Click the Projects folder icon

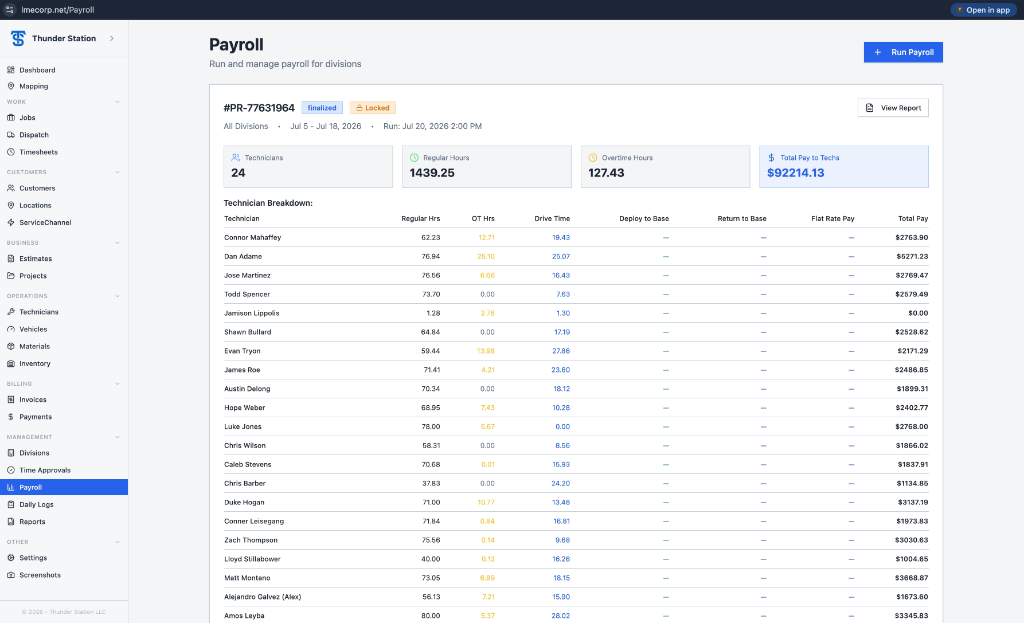point(10,276)
